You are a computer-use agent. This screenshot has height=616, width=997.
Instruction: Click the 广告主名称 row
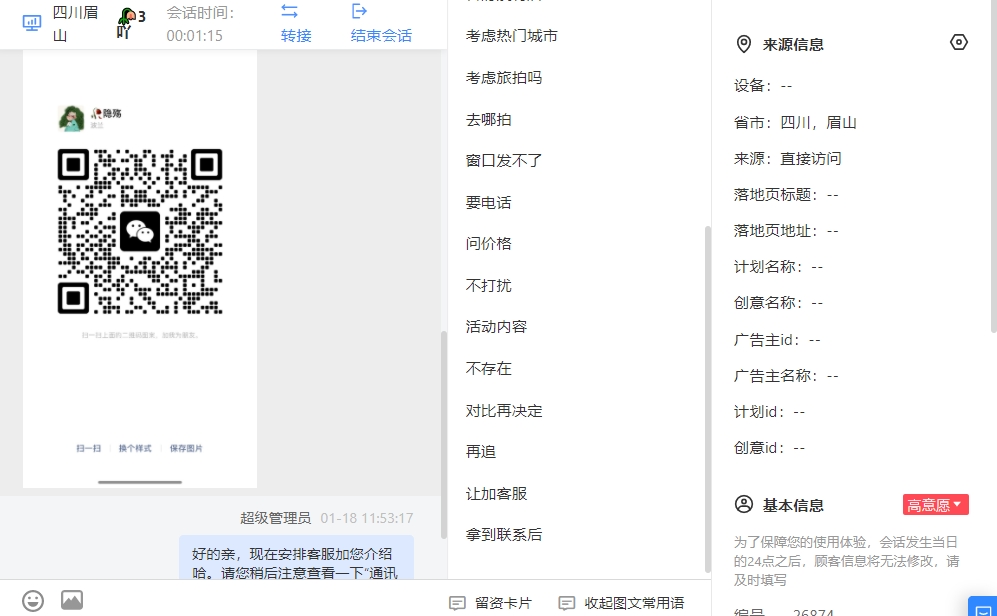tap(786, 376)
